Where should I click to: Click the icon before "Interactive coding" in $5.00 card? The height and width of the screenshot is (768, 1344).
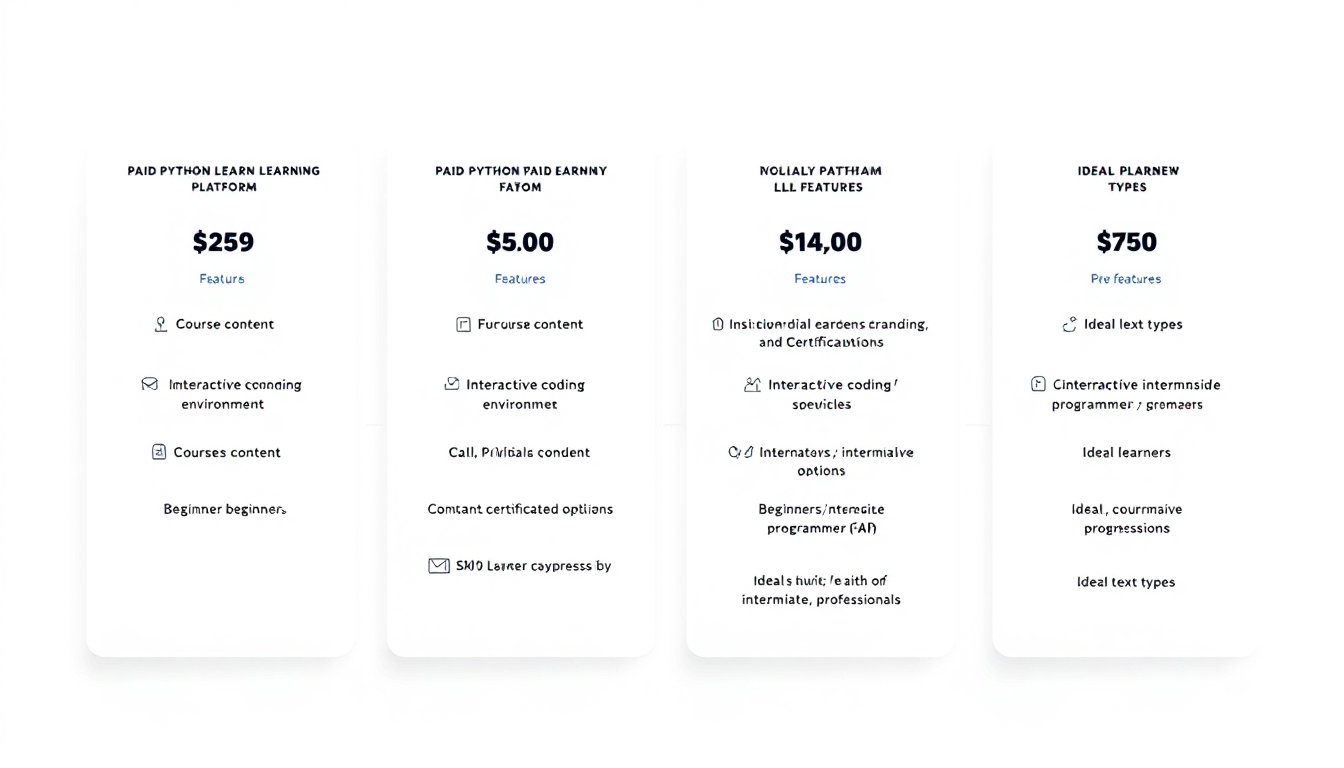pyautogui.click(x=452, y=384)
